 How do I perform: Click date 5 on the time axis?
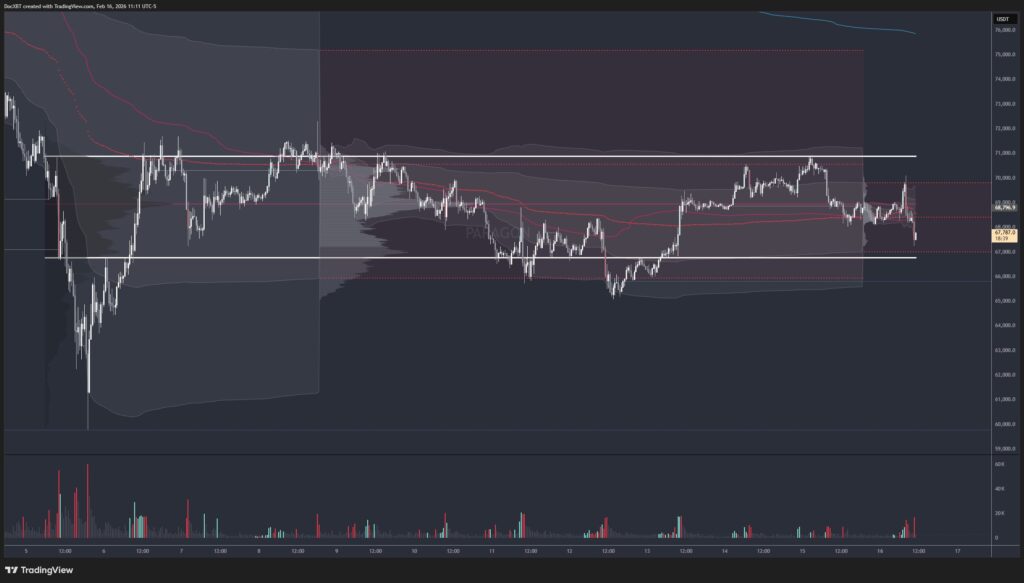point(25,551)
